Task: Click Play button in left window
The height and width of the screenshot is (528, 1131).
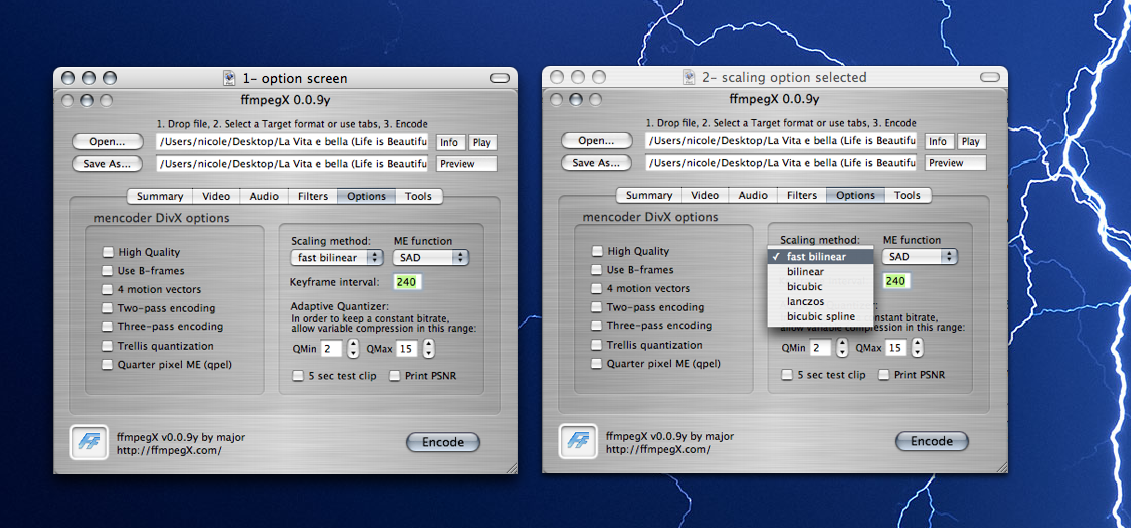Action: 483,143
